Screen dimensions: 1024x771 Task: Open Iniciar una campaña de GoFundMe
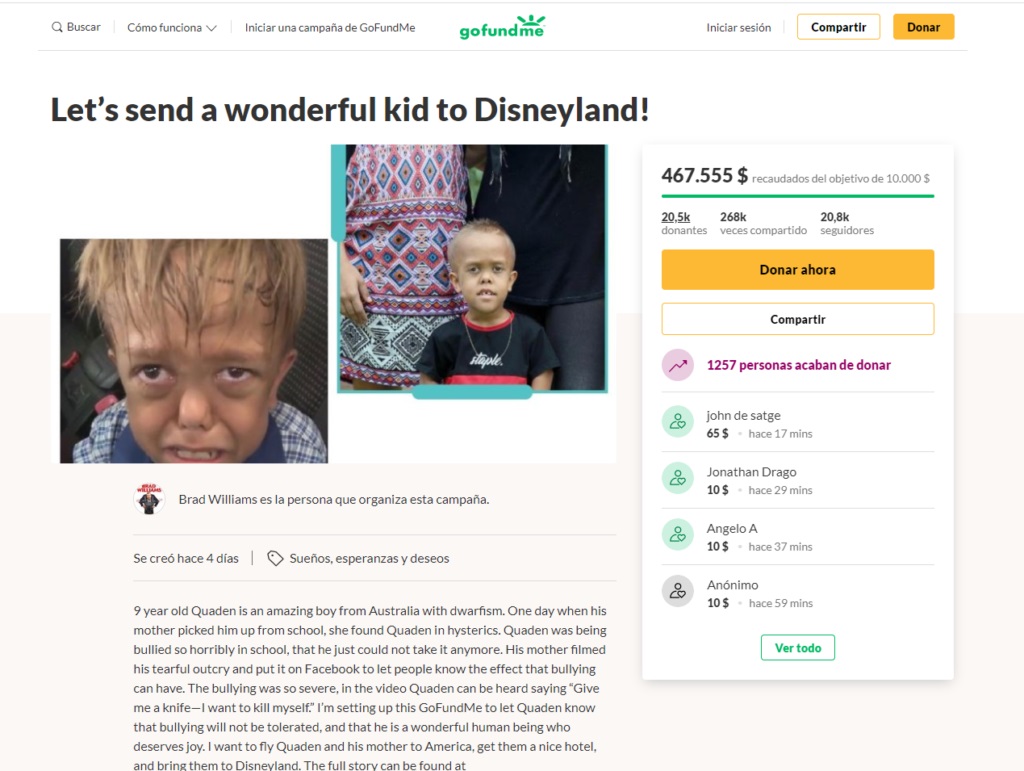point(330,27)
